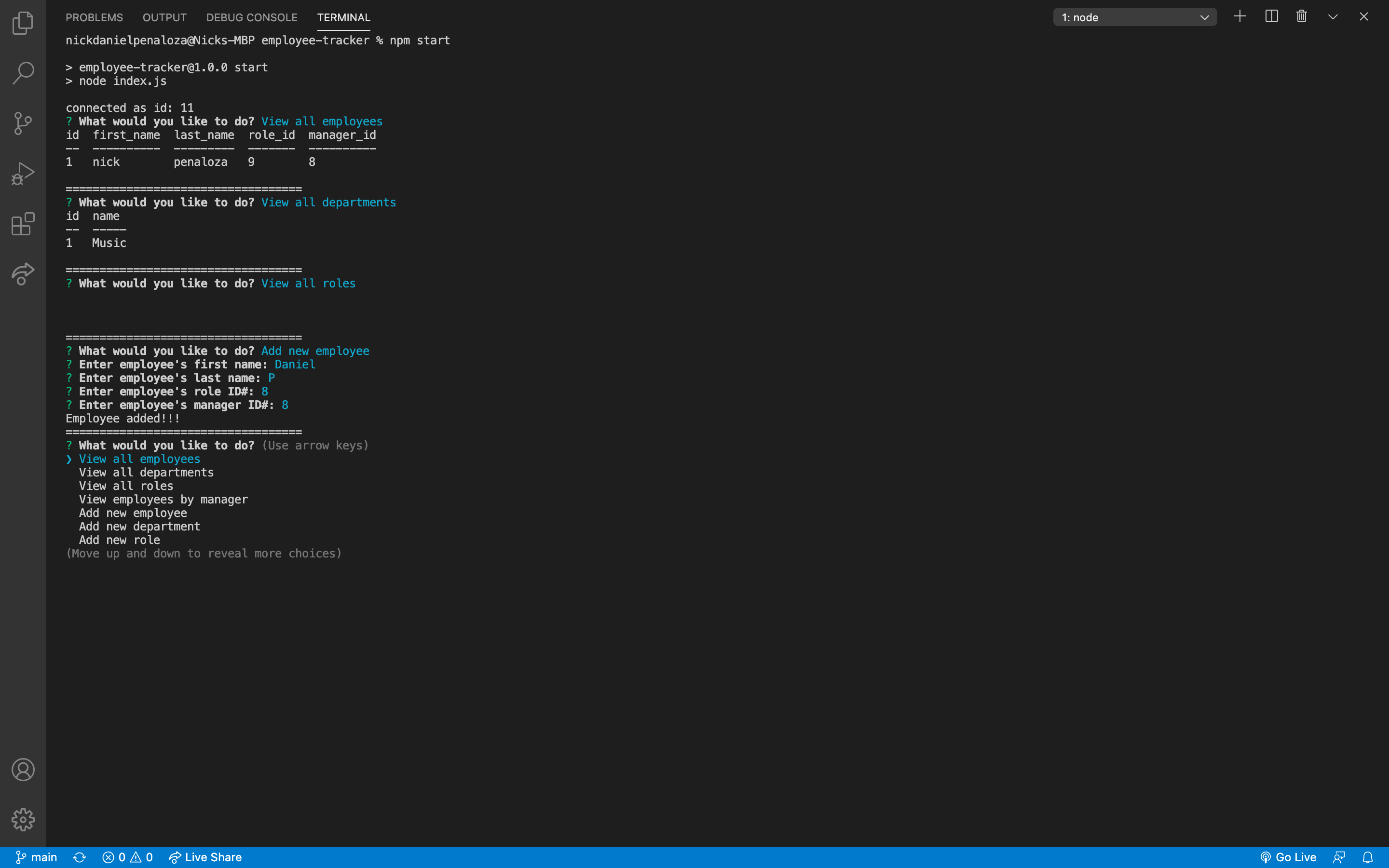Viewport: 1389px width, 868px height.
Task: Open the Explorer view icon
Action: coord(23,23)
